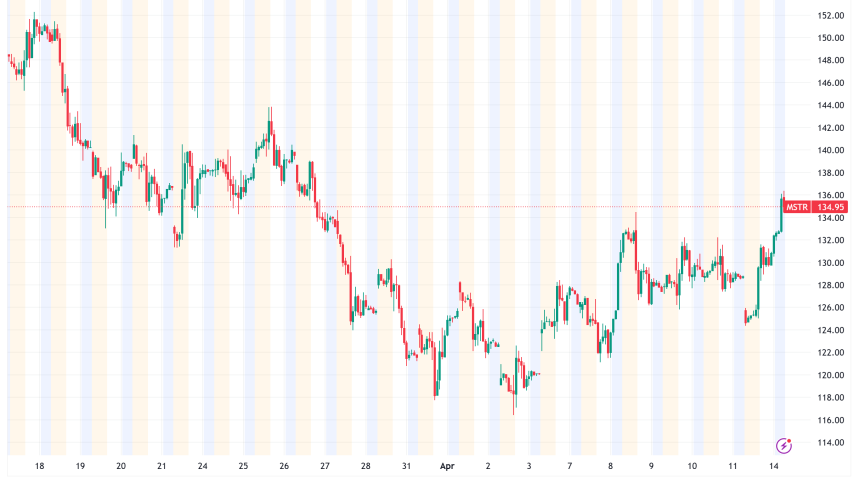
Task: Select date 18 on the time axis
Action: point(39,466)
